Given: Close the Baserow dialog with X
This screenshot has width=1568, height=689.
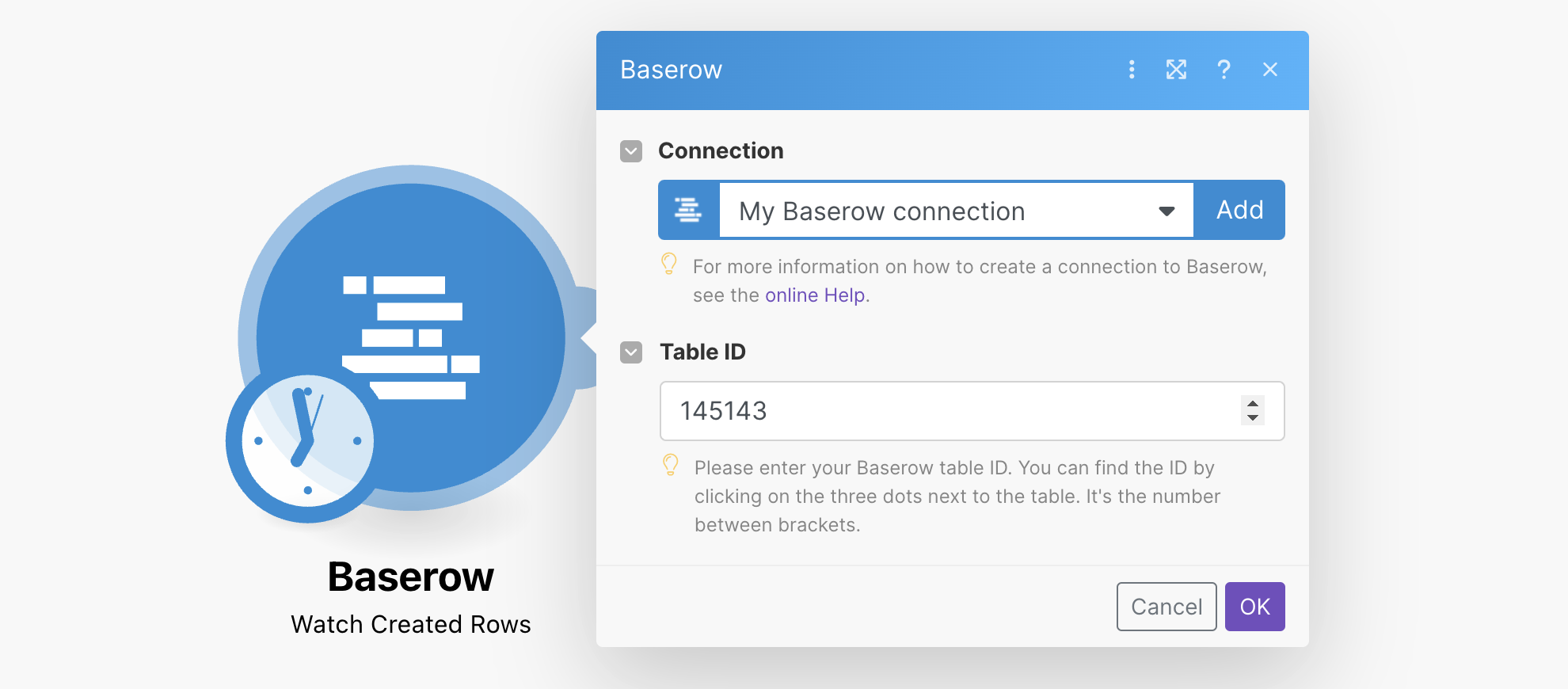Looking at the screenshot, I should [1270, 70].
